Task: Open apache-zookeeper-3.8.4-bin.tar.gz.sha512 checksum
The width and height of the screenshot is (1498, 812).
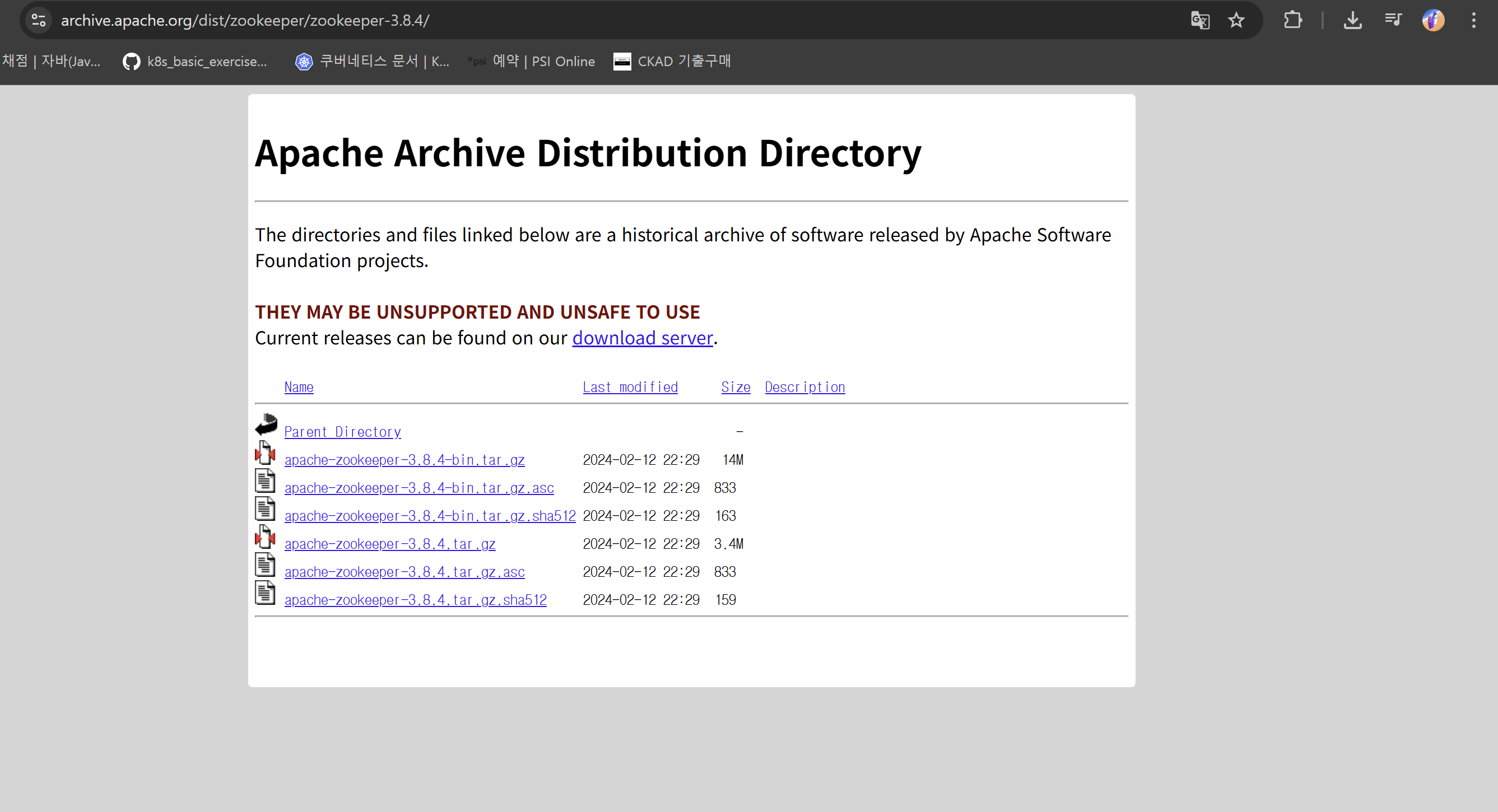Action: (x=430, y=516)
